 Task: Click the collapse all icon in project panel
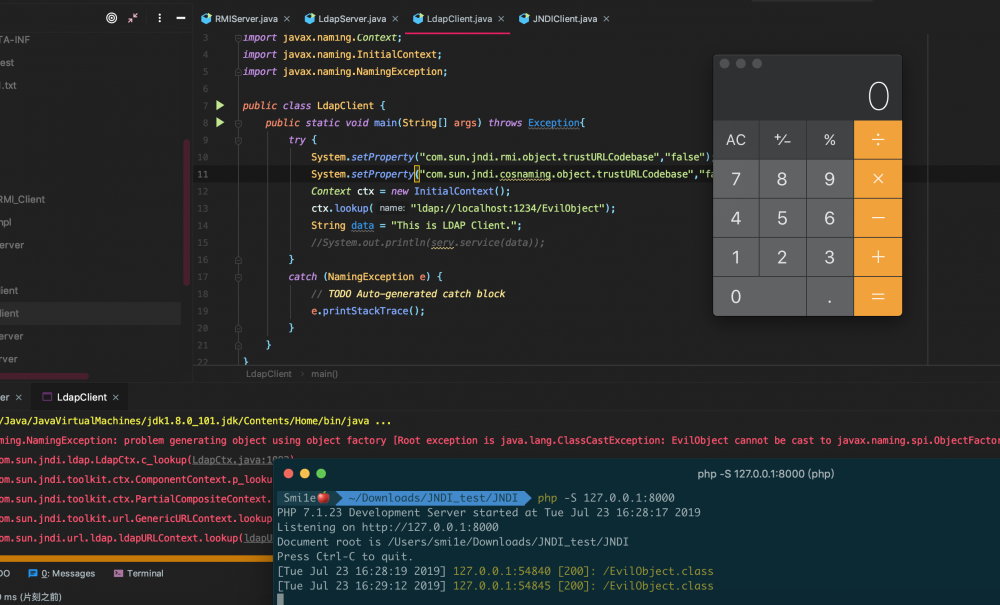[x=133, y=18]
